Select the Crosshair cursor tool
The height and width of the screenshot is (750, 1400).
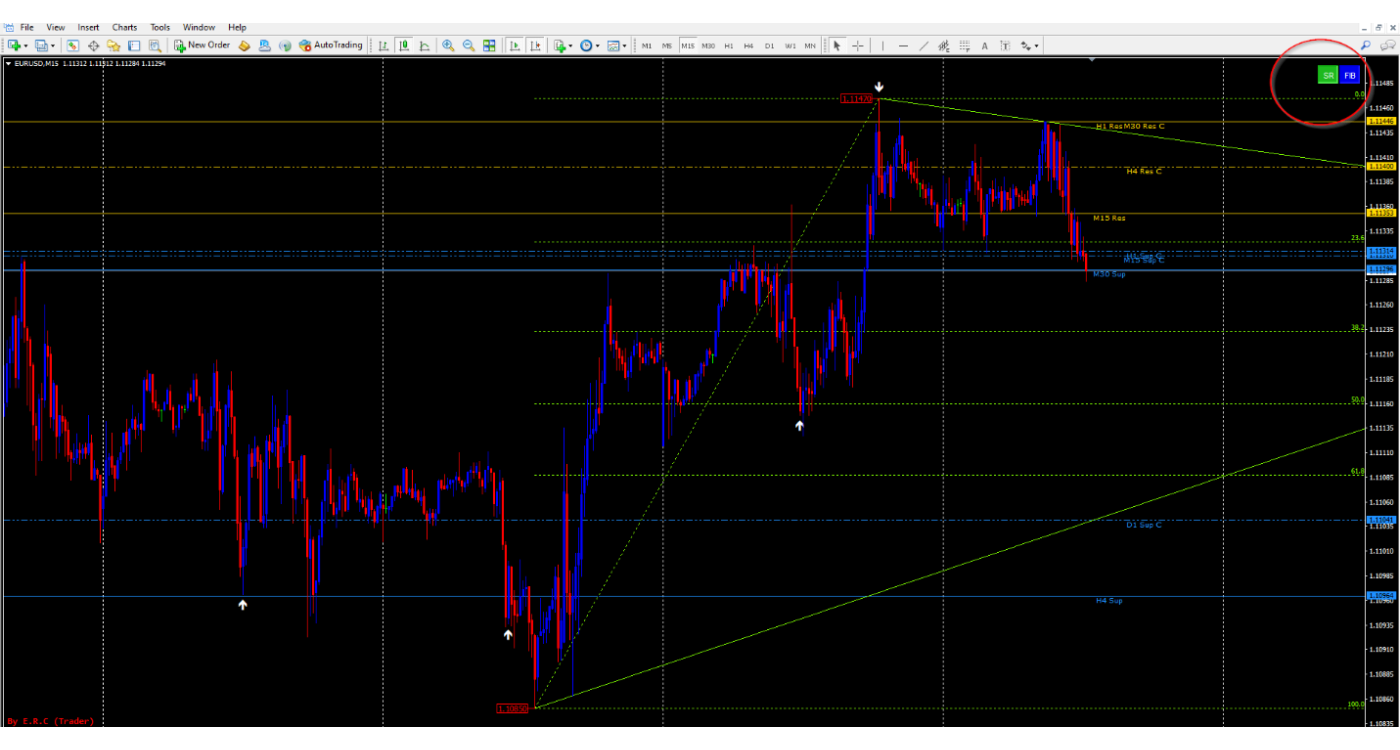point(858,45)
